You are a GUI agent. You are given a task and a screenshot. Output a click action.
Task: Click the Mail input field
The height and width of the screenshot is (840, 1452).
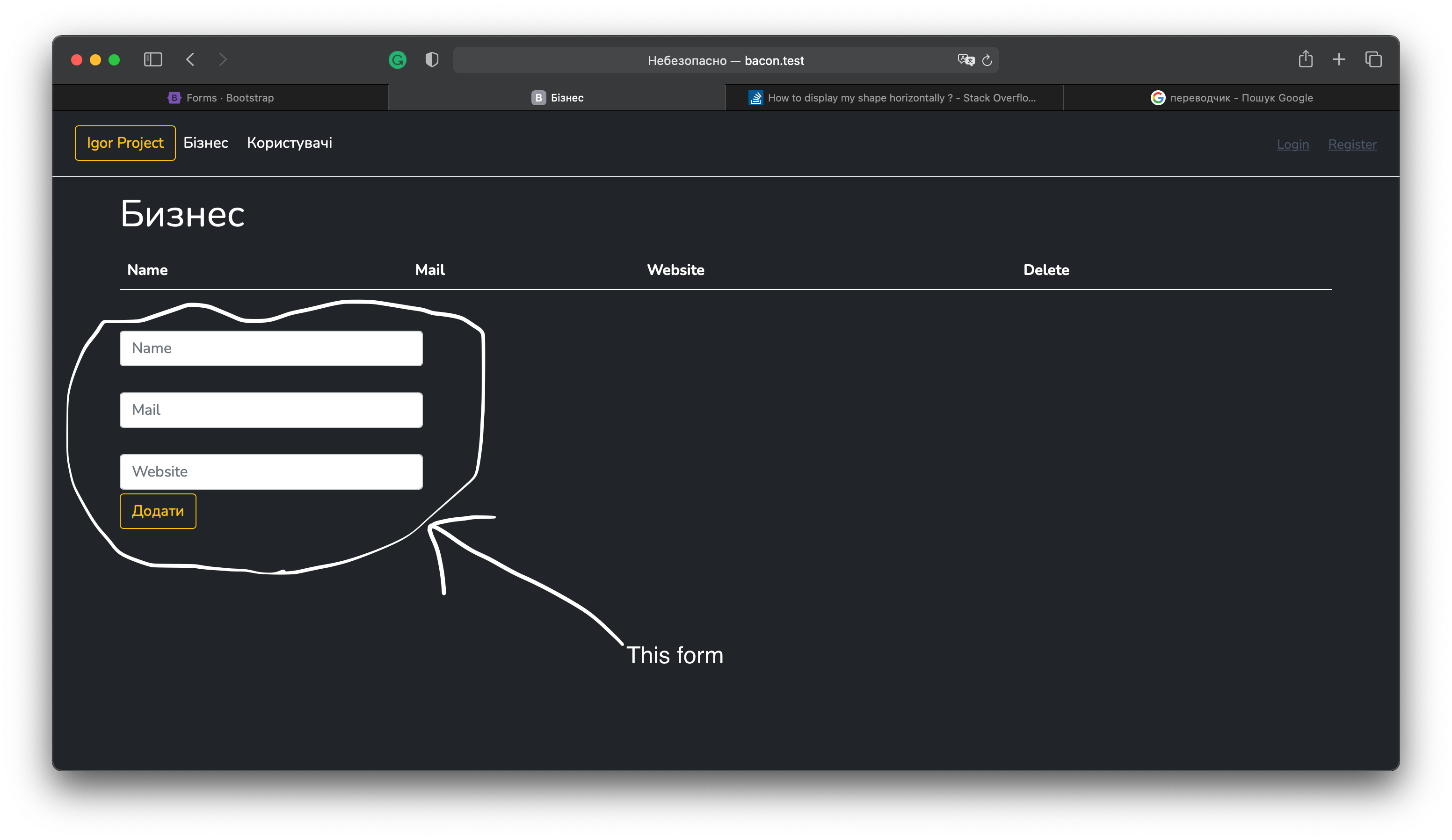click(271, 410)
